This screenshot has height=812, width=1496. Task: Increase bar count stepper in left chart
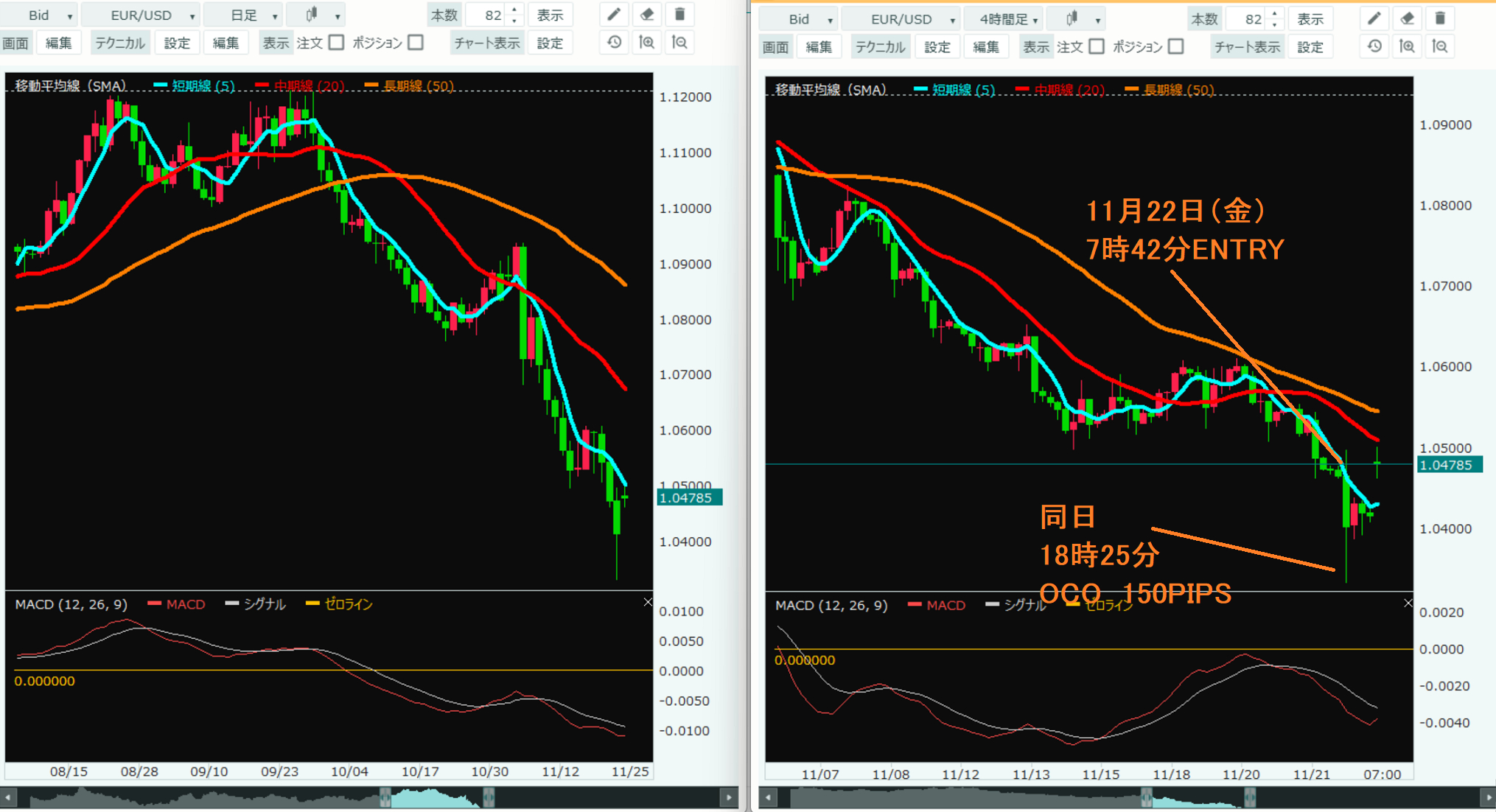click(514, 10)
